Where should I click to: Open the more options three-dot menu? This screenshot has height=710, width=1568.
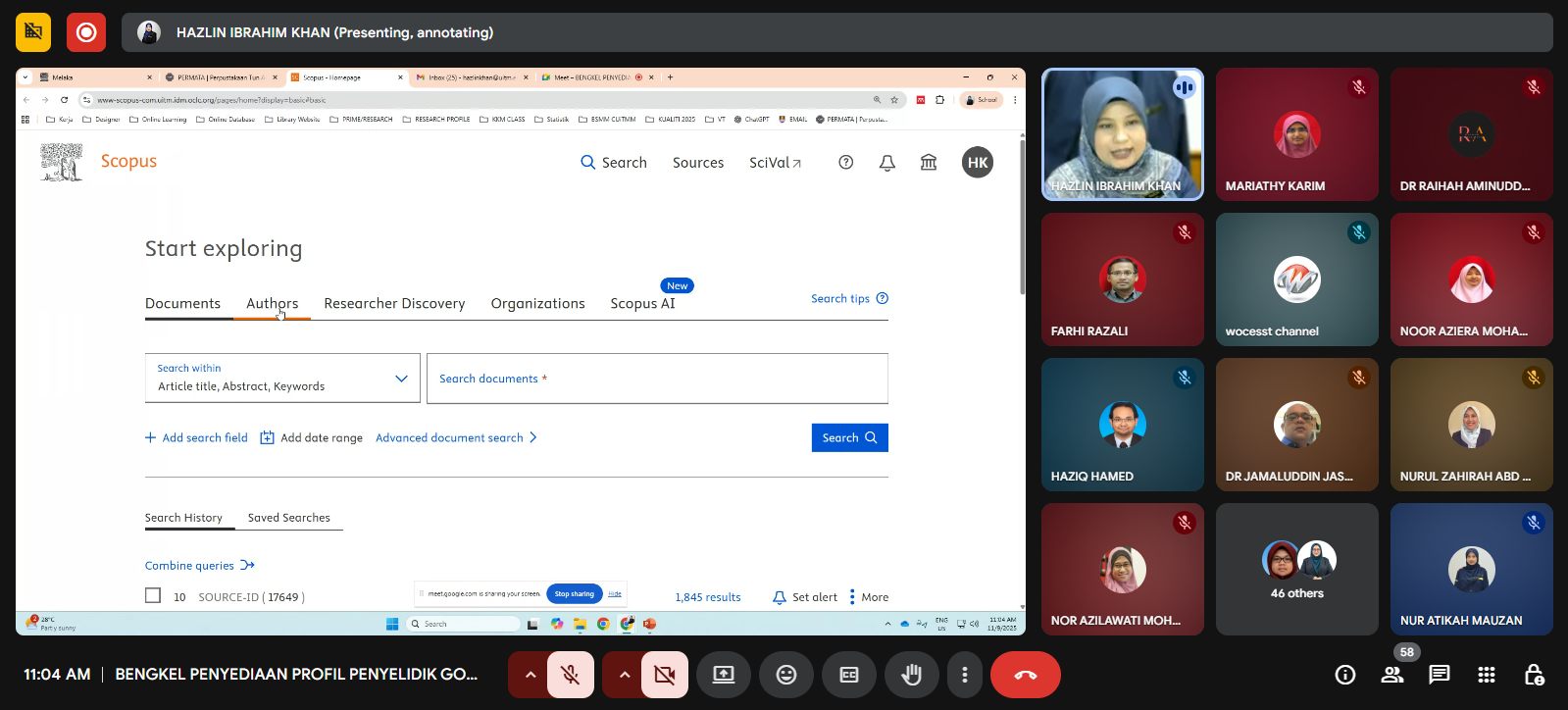[965, 675]
